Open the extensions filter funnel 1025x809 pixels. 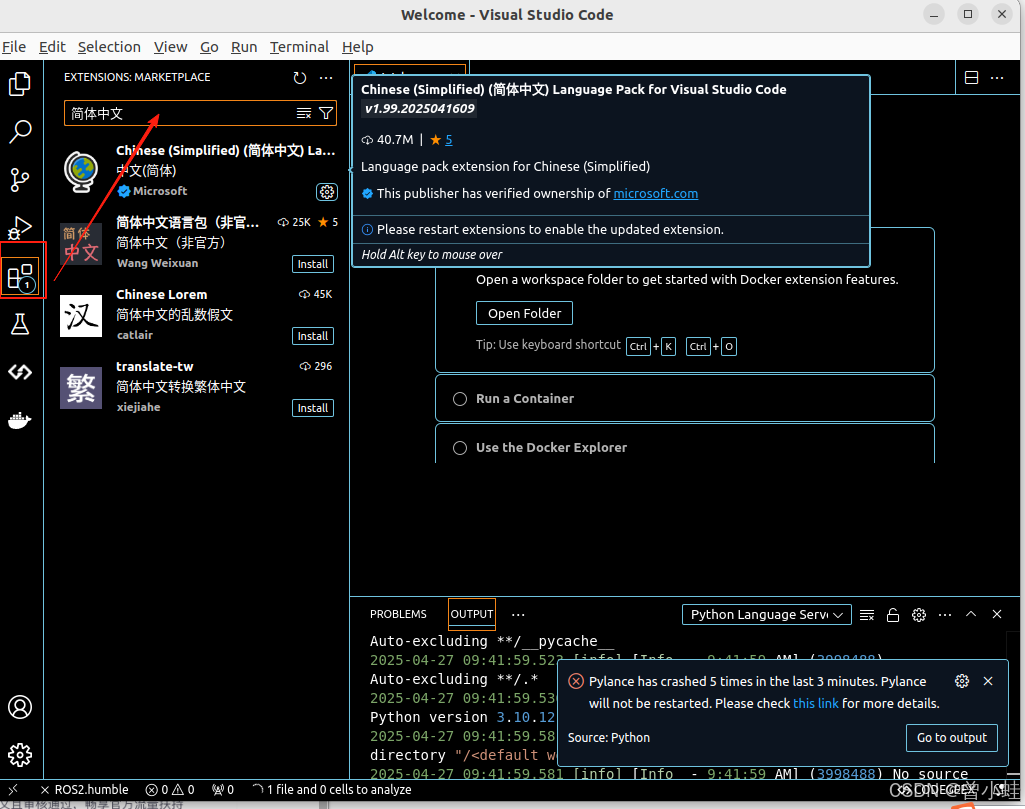pos(326,113)
